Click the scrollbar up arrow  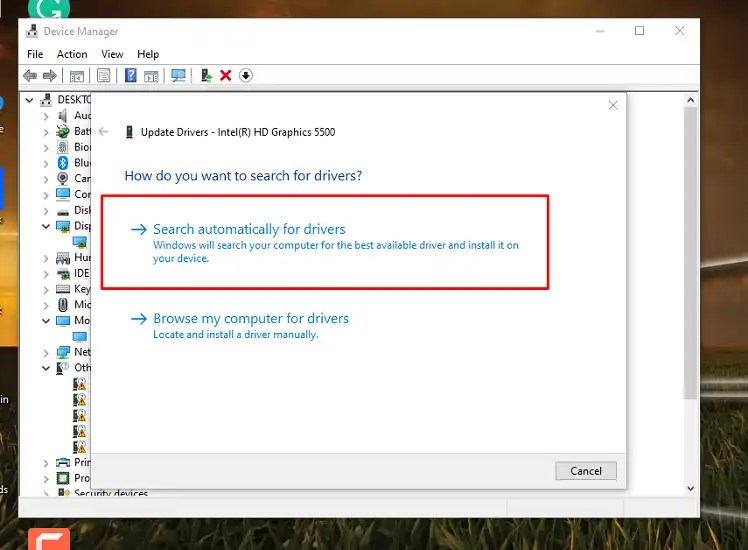click(690, 100)
